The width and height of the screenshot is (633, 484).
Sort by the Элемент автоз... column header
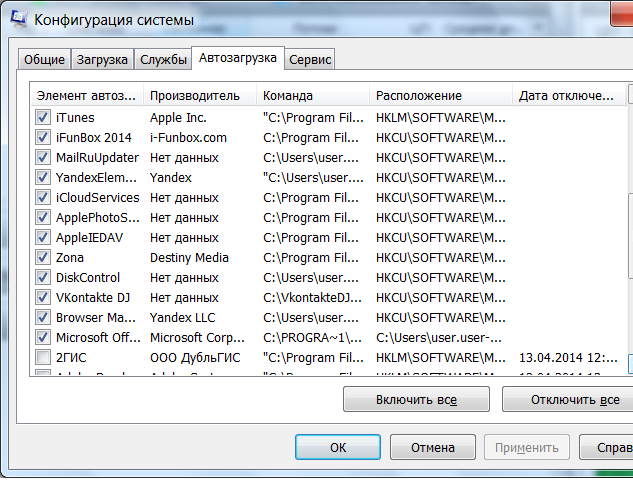pos(86,96)
